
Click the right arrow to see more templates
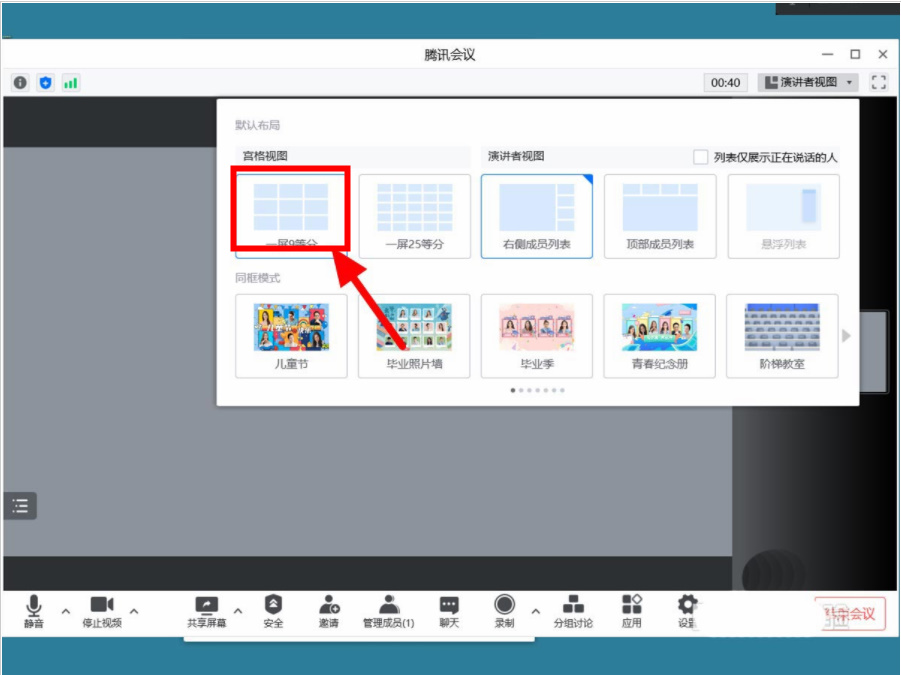(x=847, y=336)
